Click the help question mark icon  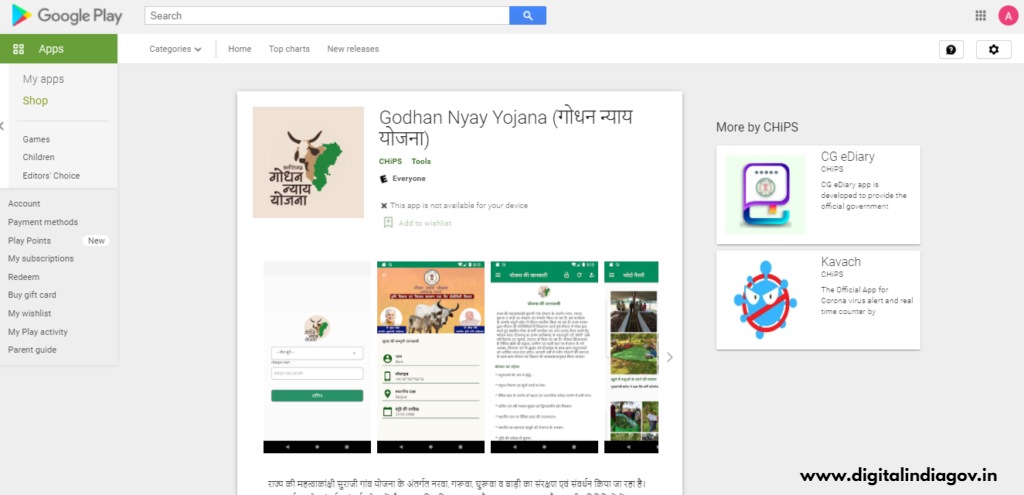pyautogui.click(x=951, y=50)
